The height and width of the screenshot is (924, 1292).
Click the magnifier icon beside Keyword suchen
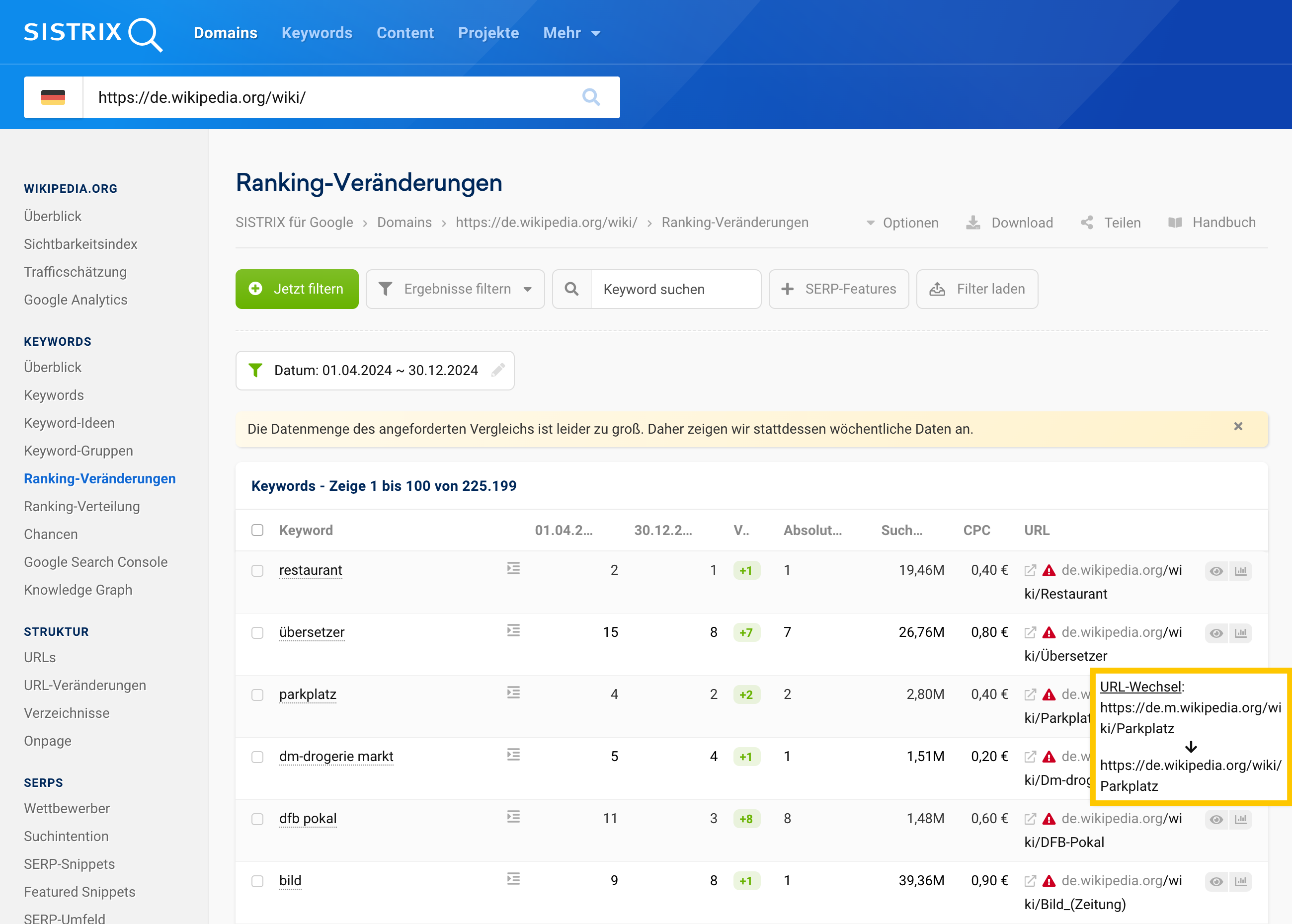(x=571, y=289)
